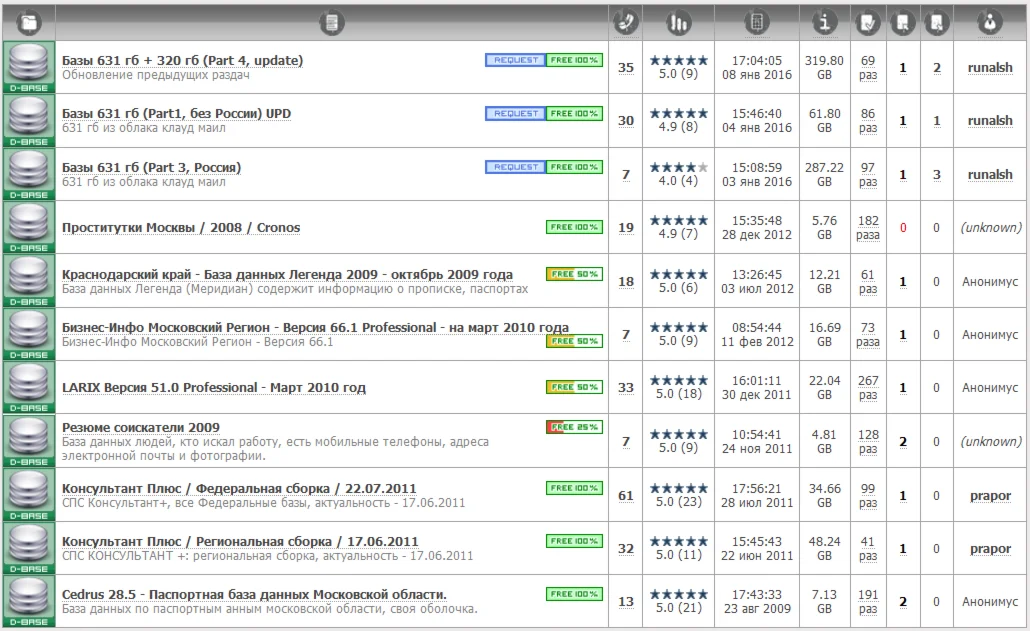Viewport: 1030px width, 631px height.
Task: Open uploader prapor on Федеральная сборка row
Action: (x=990, y=496)
